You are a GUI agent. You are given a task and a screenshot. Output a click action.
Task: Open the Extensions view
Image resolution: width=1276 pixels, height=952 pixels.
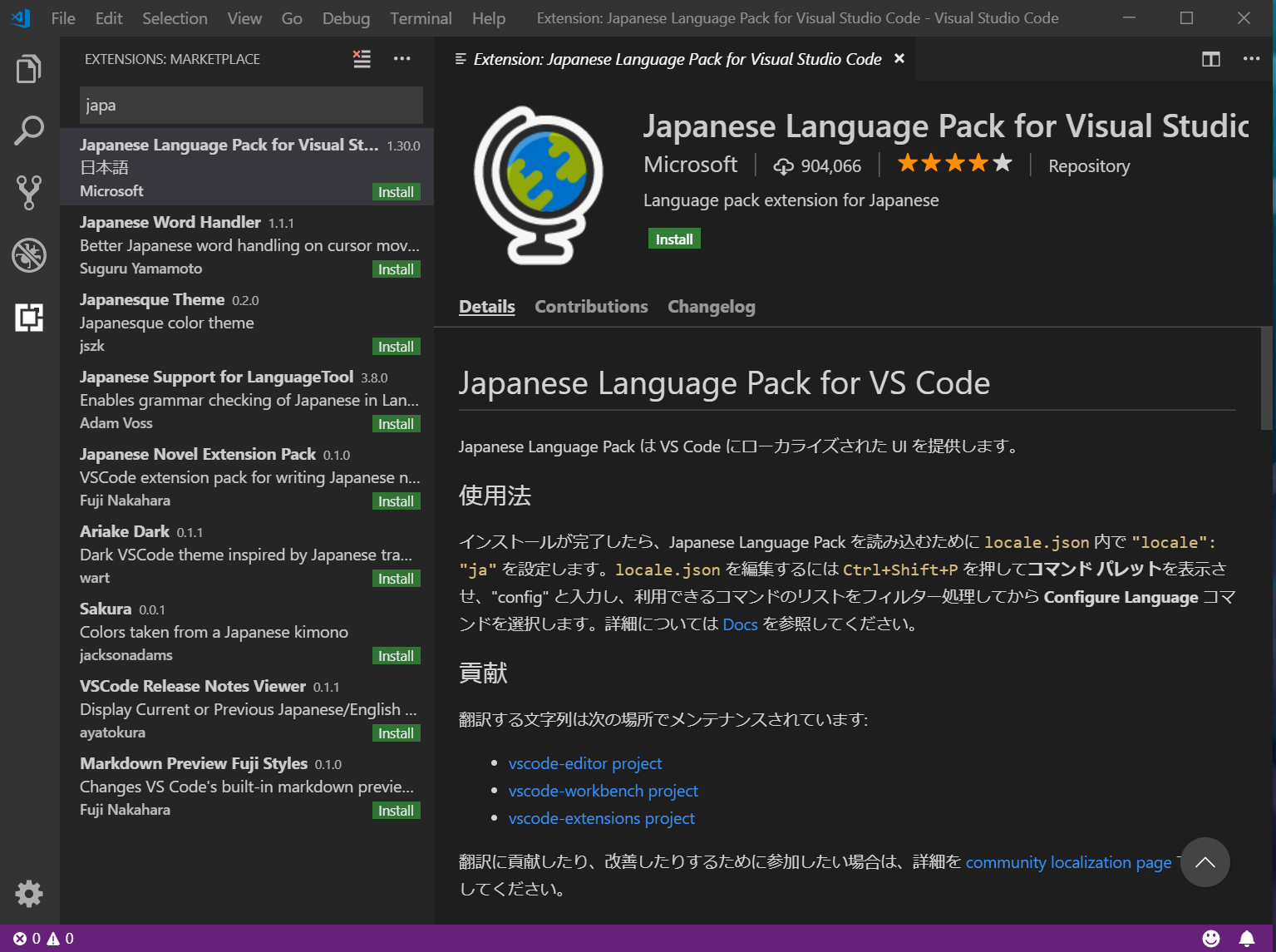(29, 318)
